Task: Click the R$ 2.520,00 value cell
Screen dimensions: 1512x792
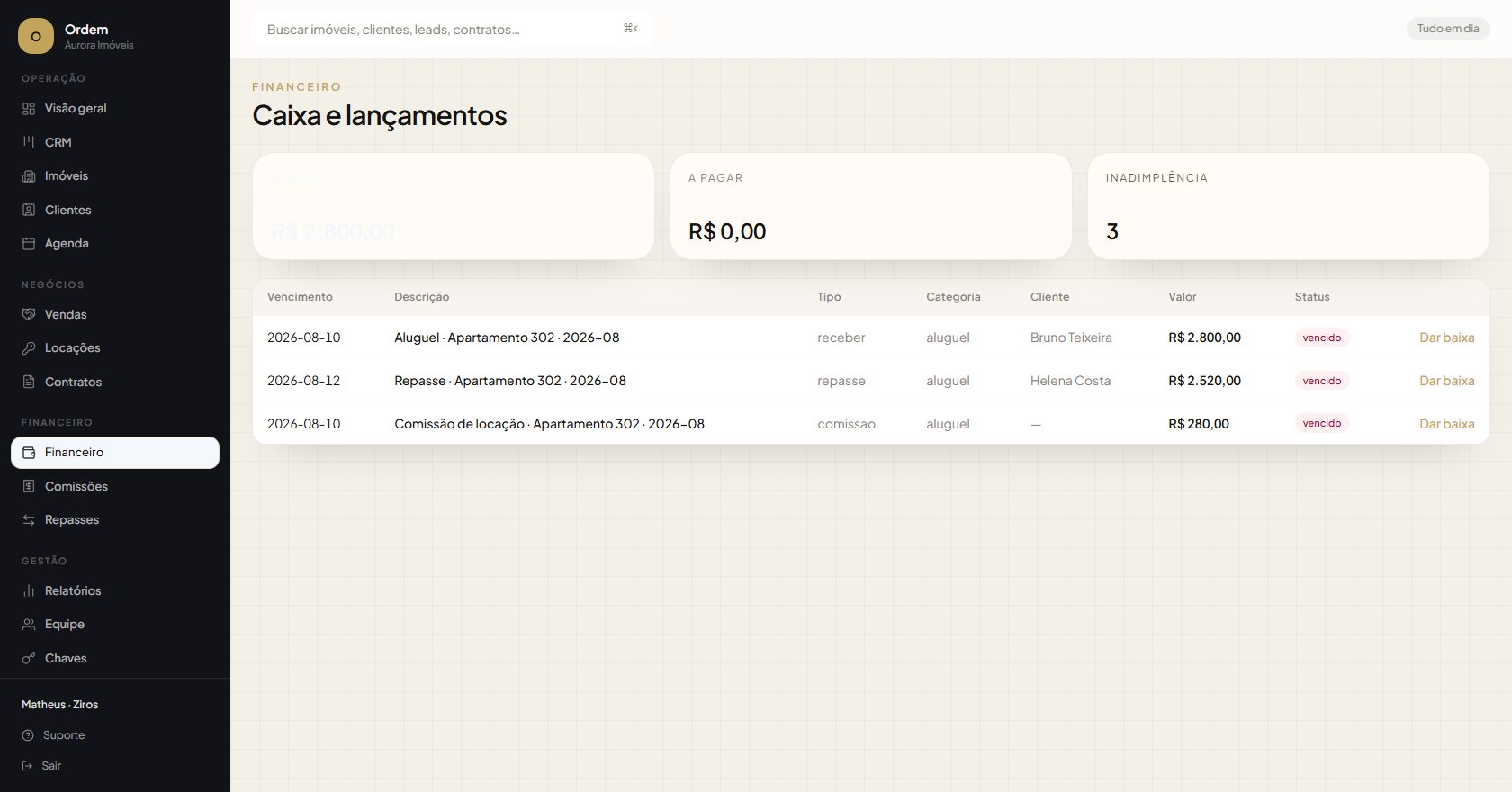Action: 1204,381
